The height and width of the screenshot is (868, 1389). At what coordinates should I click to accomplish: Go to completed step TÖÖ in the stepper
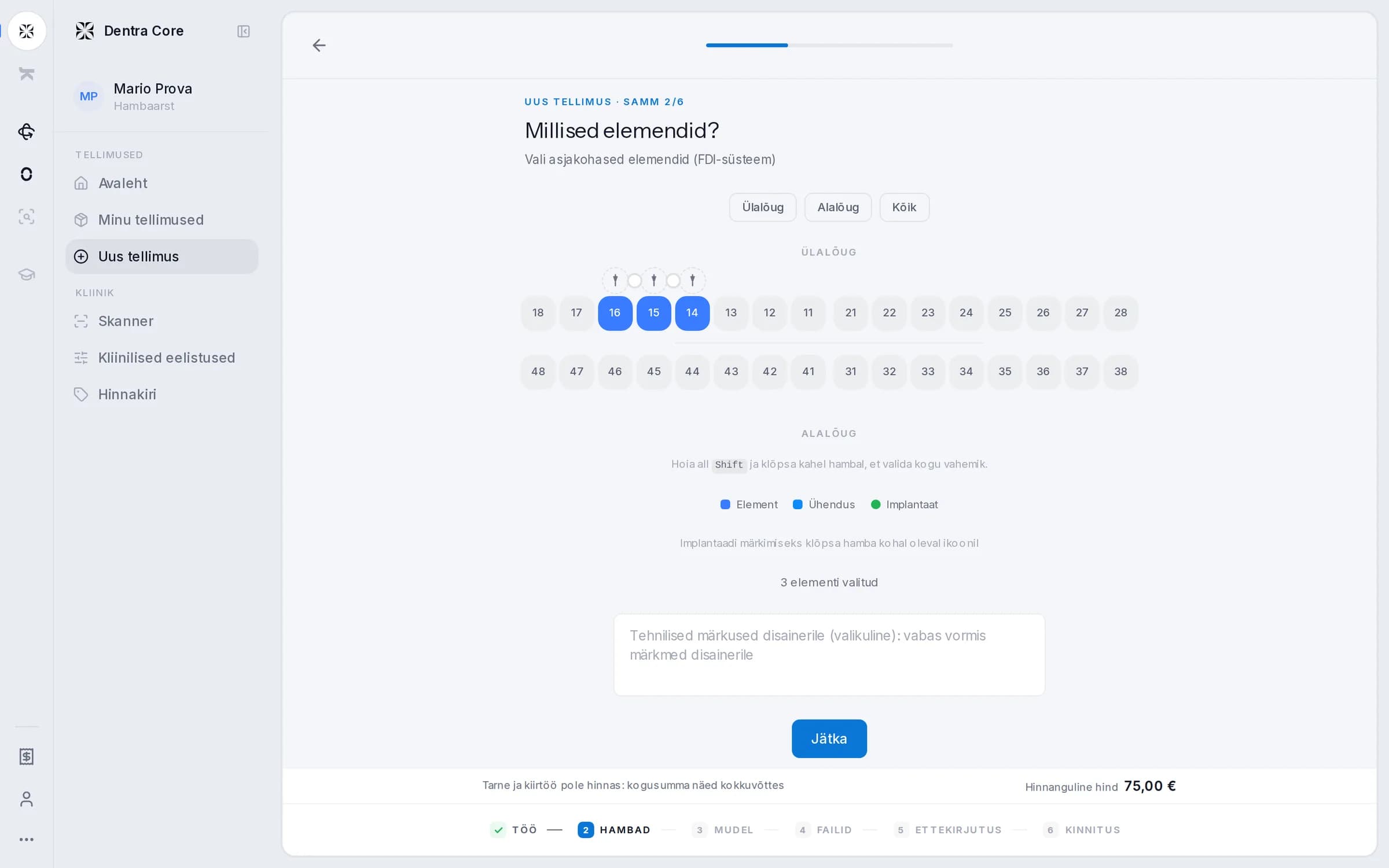tap(514, 830)
